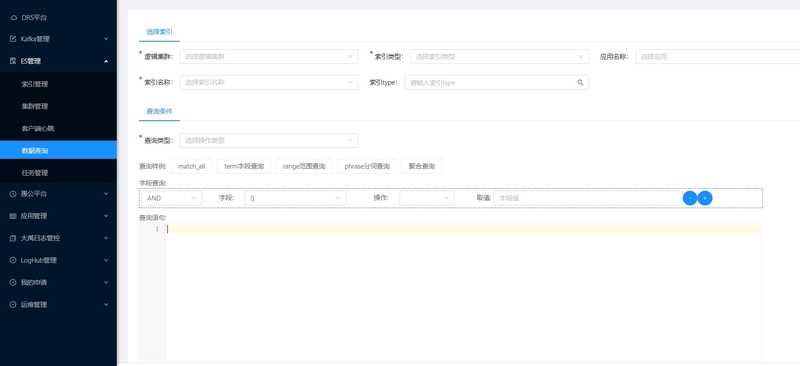
Task: Focus the 索引type input field
Action: [x=497, y=83]
